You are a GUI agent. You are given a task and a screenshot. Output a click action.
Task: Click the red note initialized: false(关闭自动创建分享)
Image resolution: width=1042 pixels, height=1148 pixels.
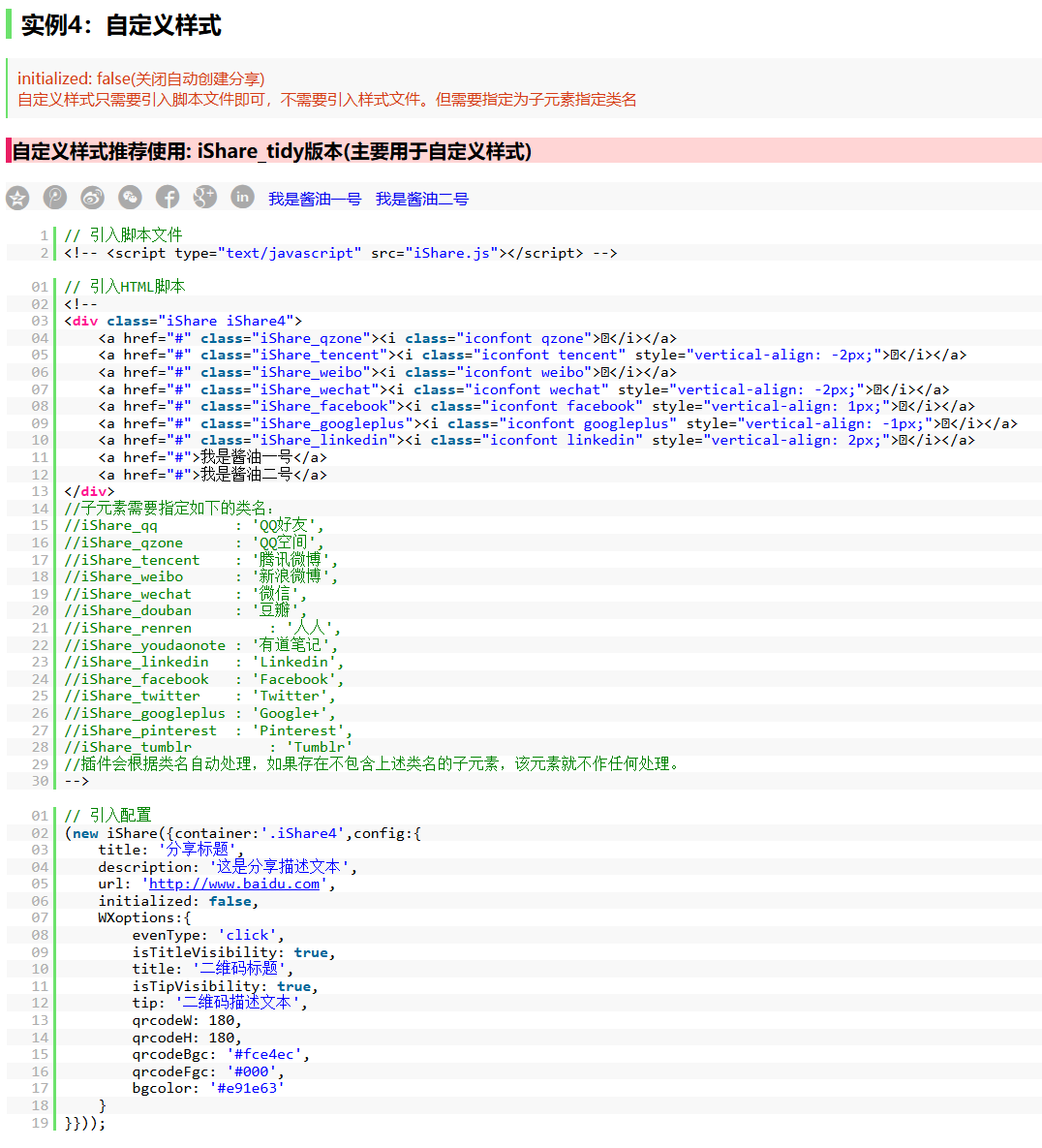pos(141,78)
